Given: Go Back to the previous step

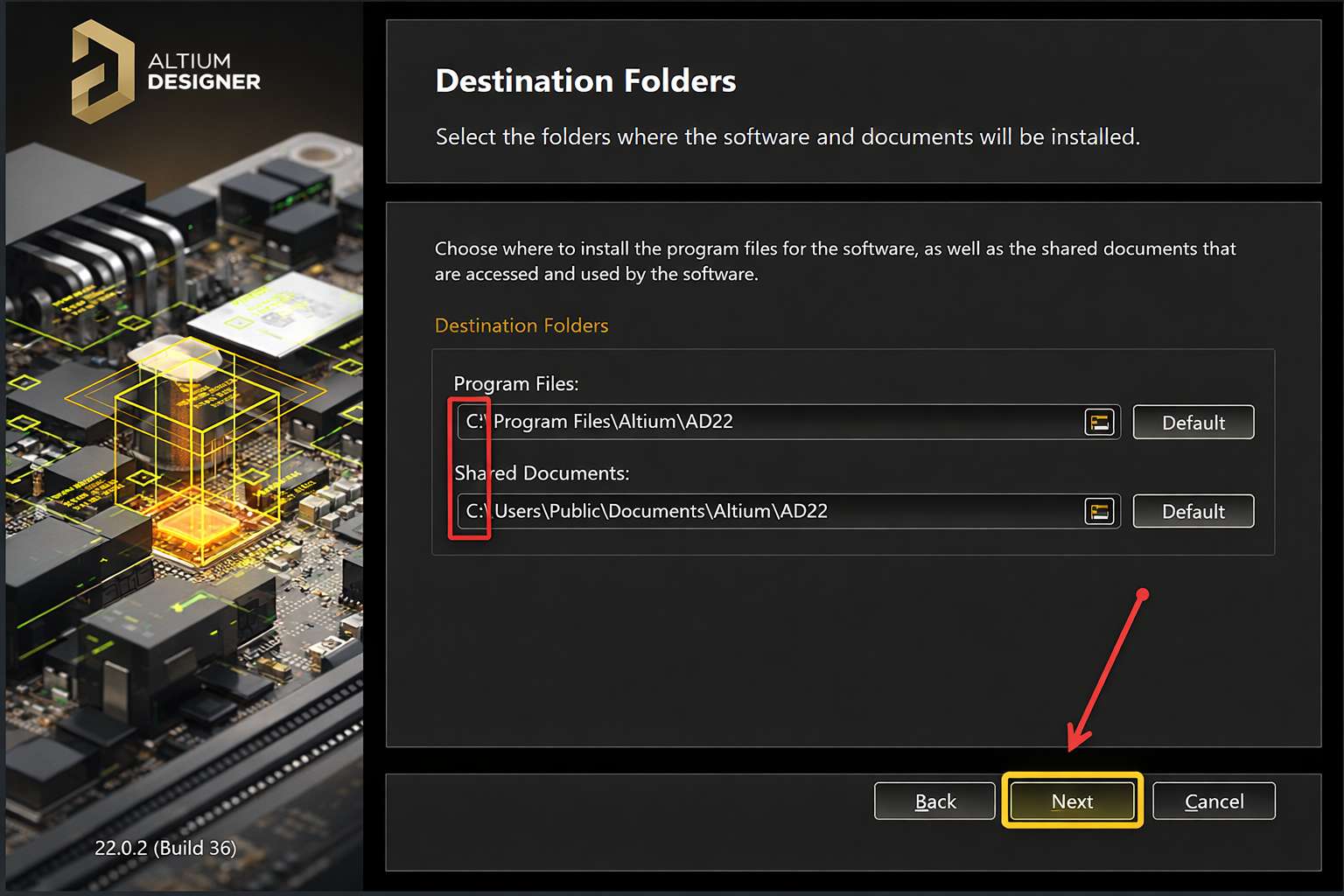Looking at the screenshot, I should click(934, 801).
